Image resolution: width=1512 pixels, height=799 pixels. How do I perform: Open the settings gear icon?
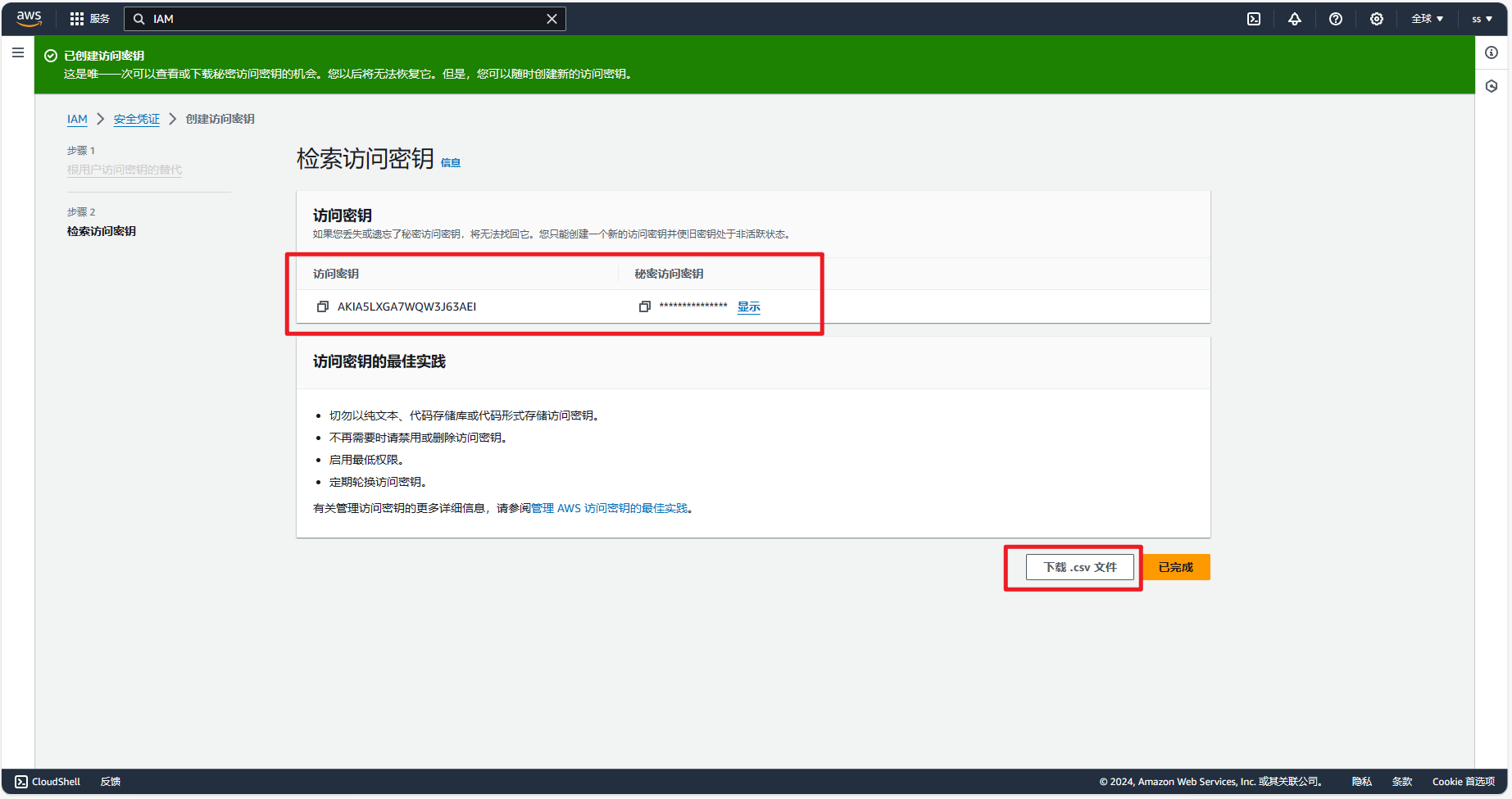tap(1377, 19)
